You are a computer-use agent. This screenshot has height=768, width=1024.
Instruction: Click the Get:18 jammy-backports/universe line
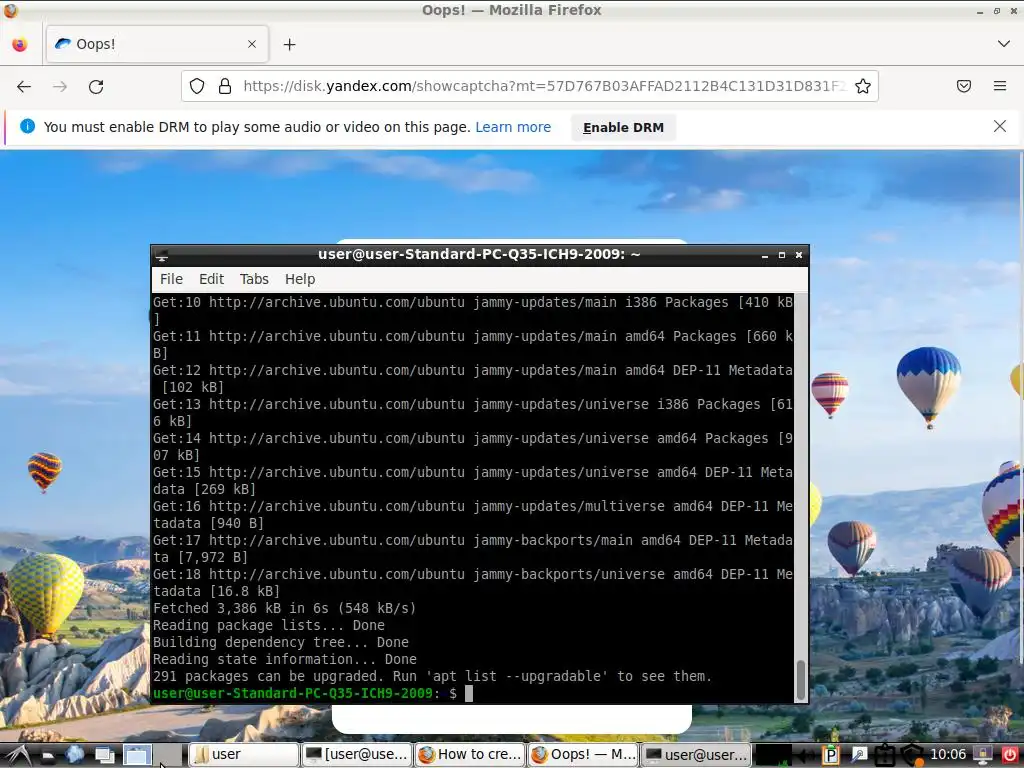(473, 583)
